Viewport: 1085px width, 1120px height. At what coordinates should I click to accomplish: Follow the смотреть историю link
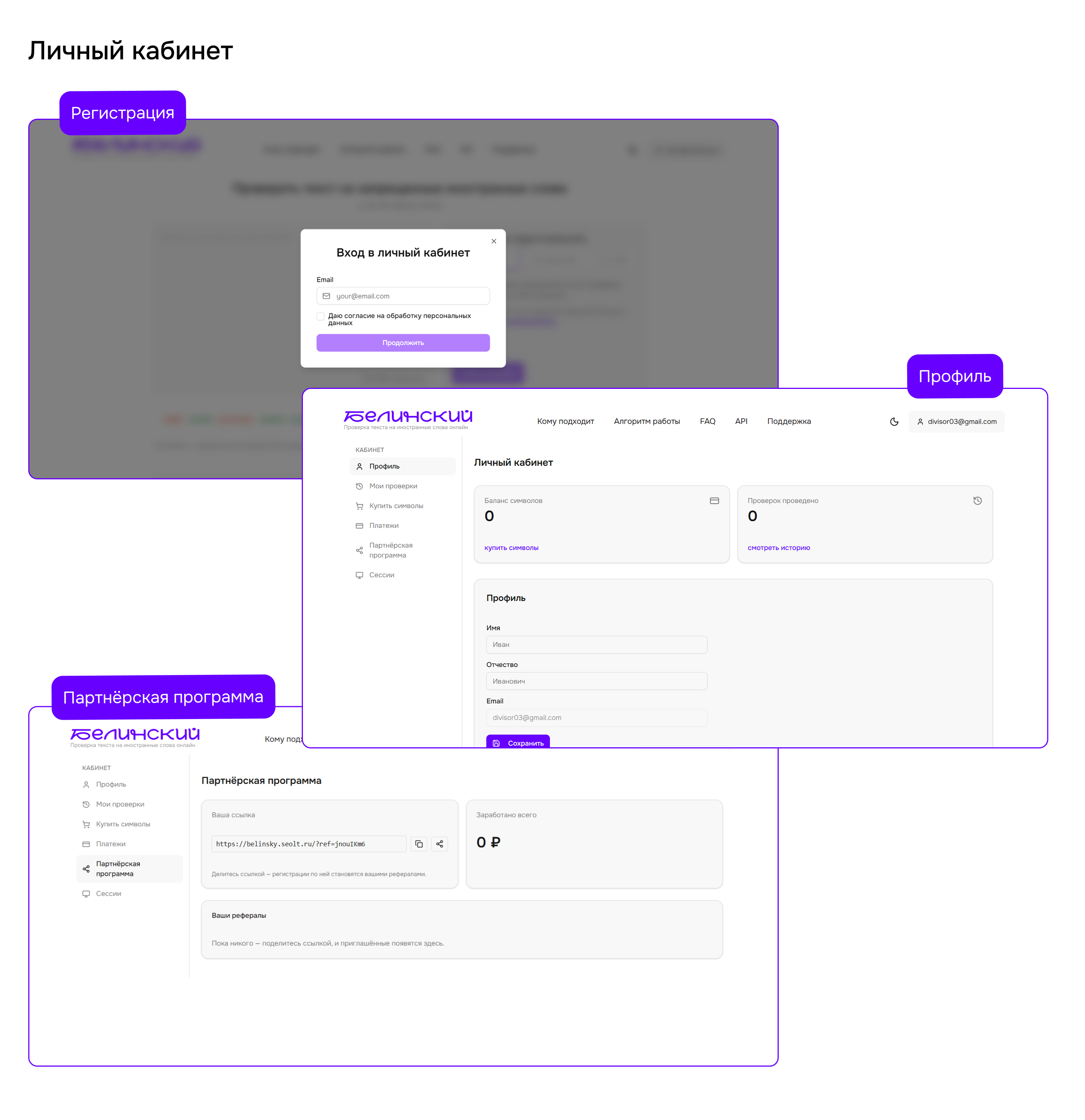pos(779,548)
